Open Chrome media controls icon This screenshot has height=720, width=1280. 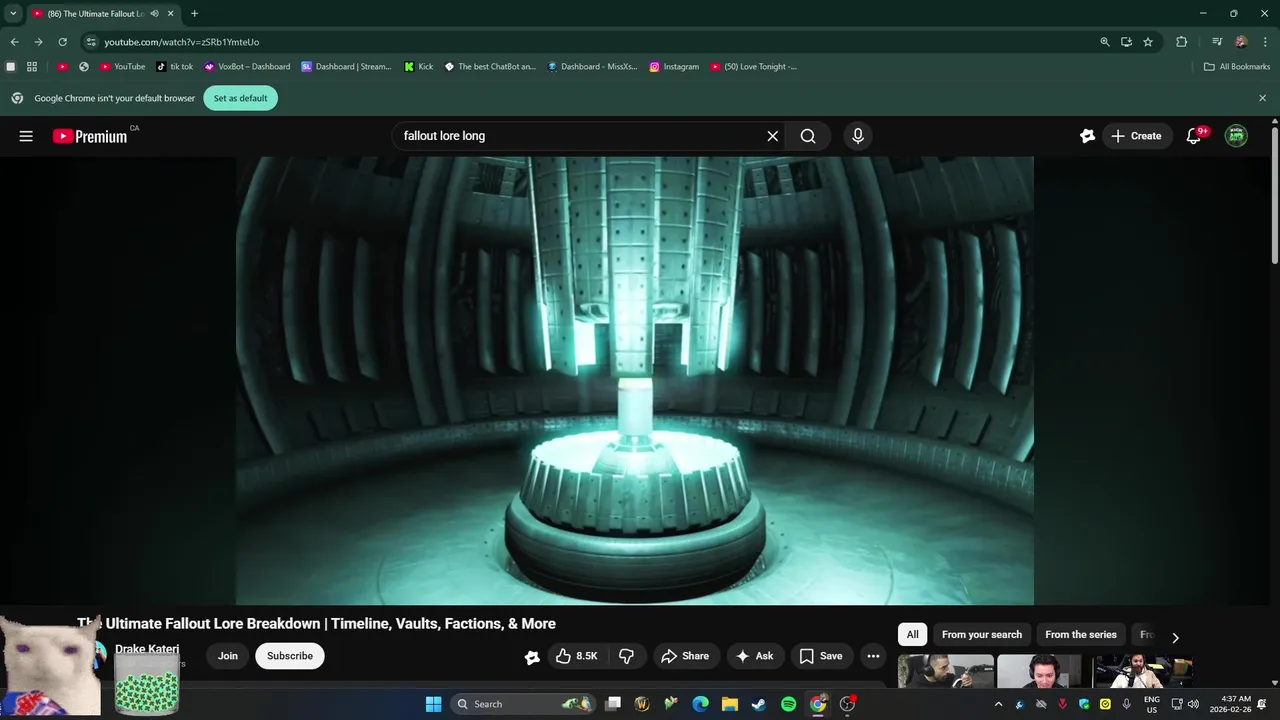[1217, 42]
